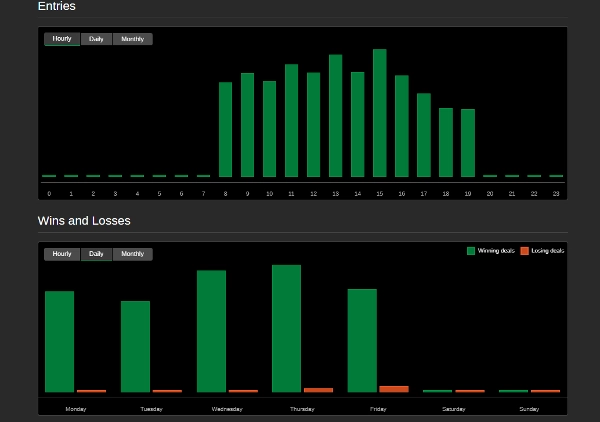This screenshot has width=600, height=422.
Task: Switch Entries chart to Monthly
Action: (132, 39)
